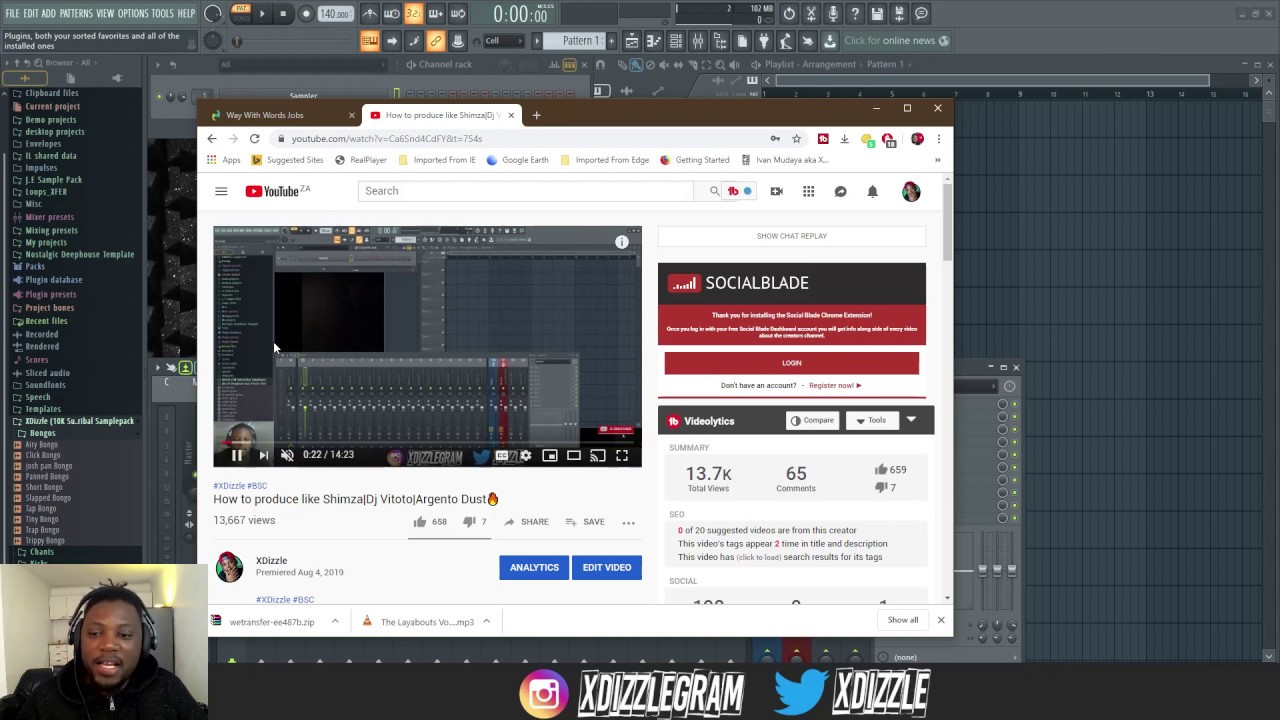This screenshot has height=720, width=1280.
Task: Click the YouTube miniplayer icon
Action: 550,456
